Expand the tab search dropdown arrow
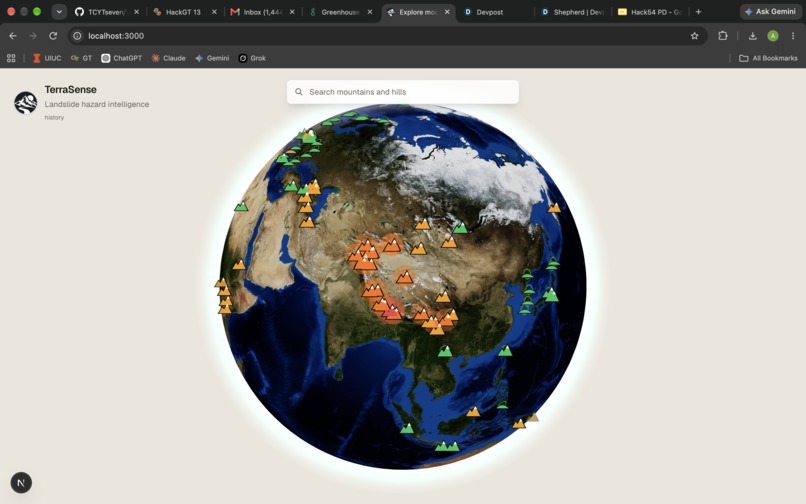Viewport: 806px width, 504px height. point(59,11)
